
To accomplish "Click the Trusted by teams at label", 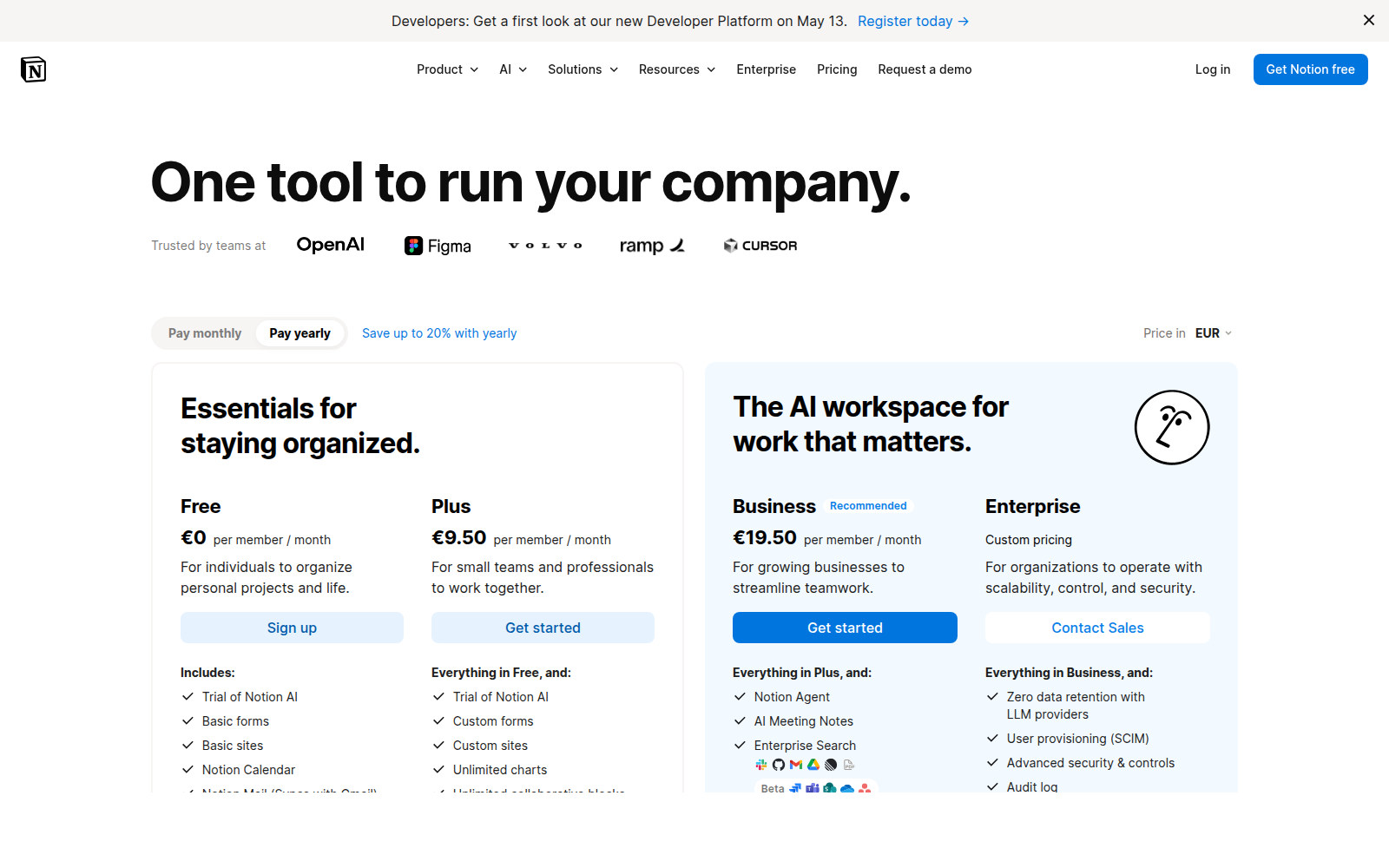I will [208, 246].
